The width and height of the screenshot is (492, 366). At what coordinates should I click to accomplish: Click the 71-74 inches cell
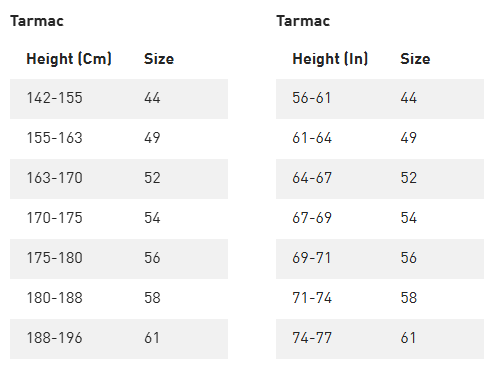312,298
